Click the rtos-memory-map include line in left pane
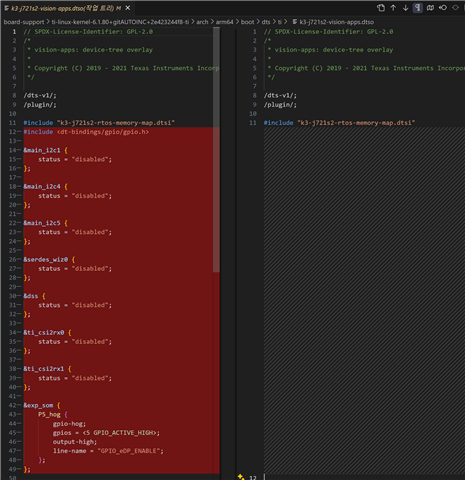Viewport: 465px width, 480px height. tap(99, 123)
